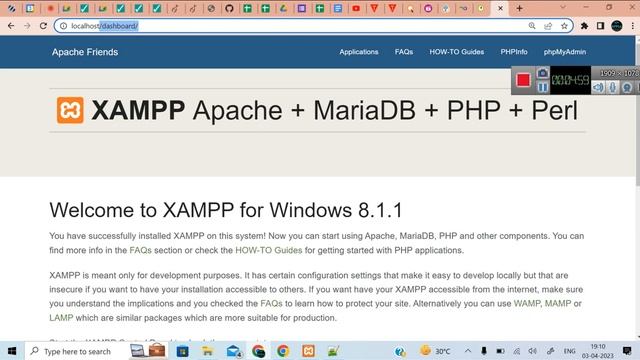Close the active XAMPP tab

pyautogui.click(x=500, y=8)
